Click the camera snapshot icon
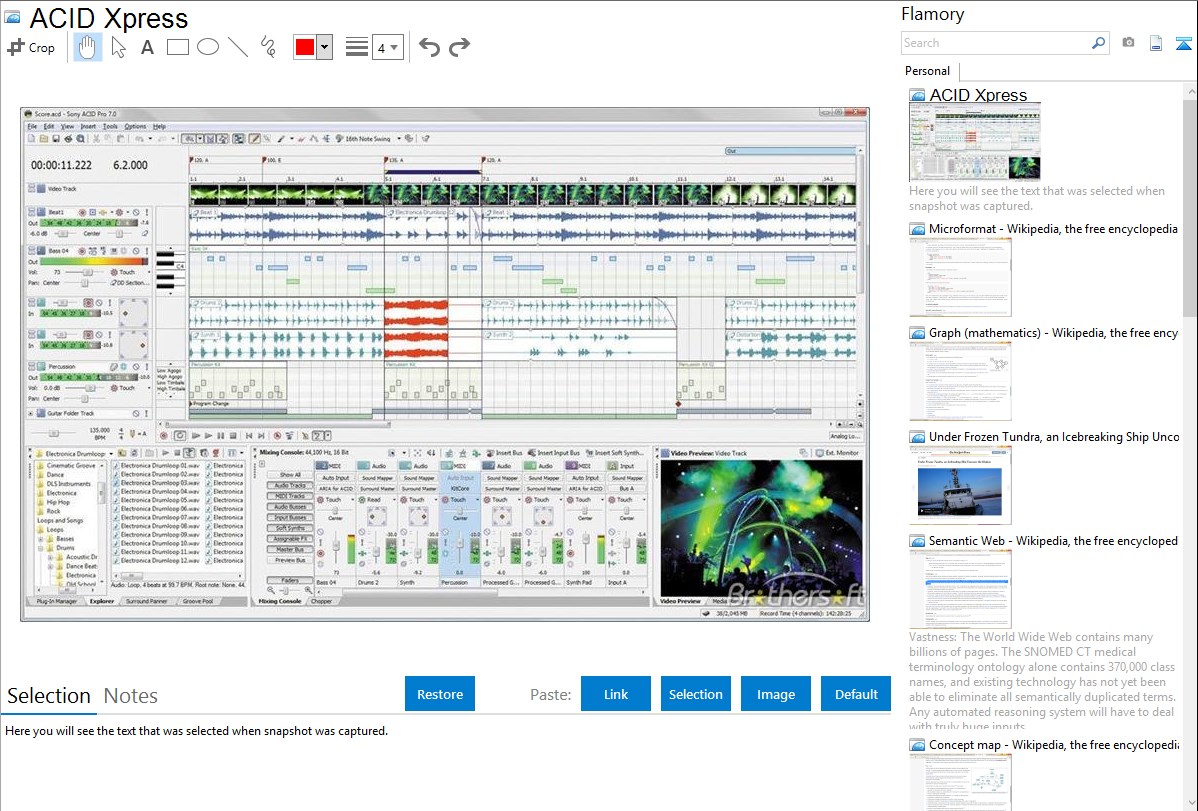This screenshot has height=811, width=1198. pos(1128,43)
